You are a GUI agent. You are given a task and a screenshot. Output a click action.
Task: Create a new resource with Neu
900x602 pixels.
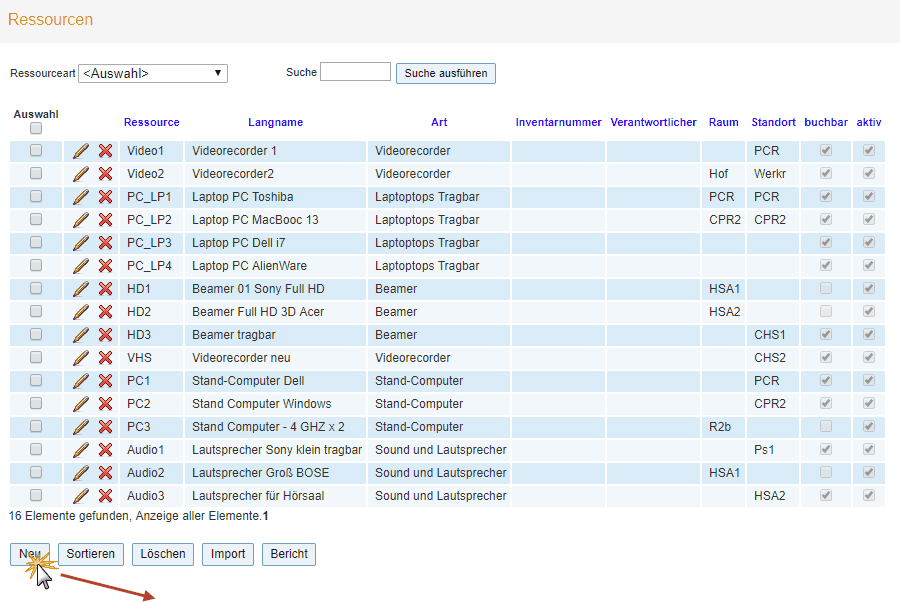(30, 554)
